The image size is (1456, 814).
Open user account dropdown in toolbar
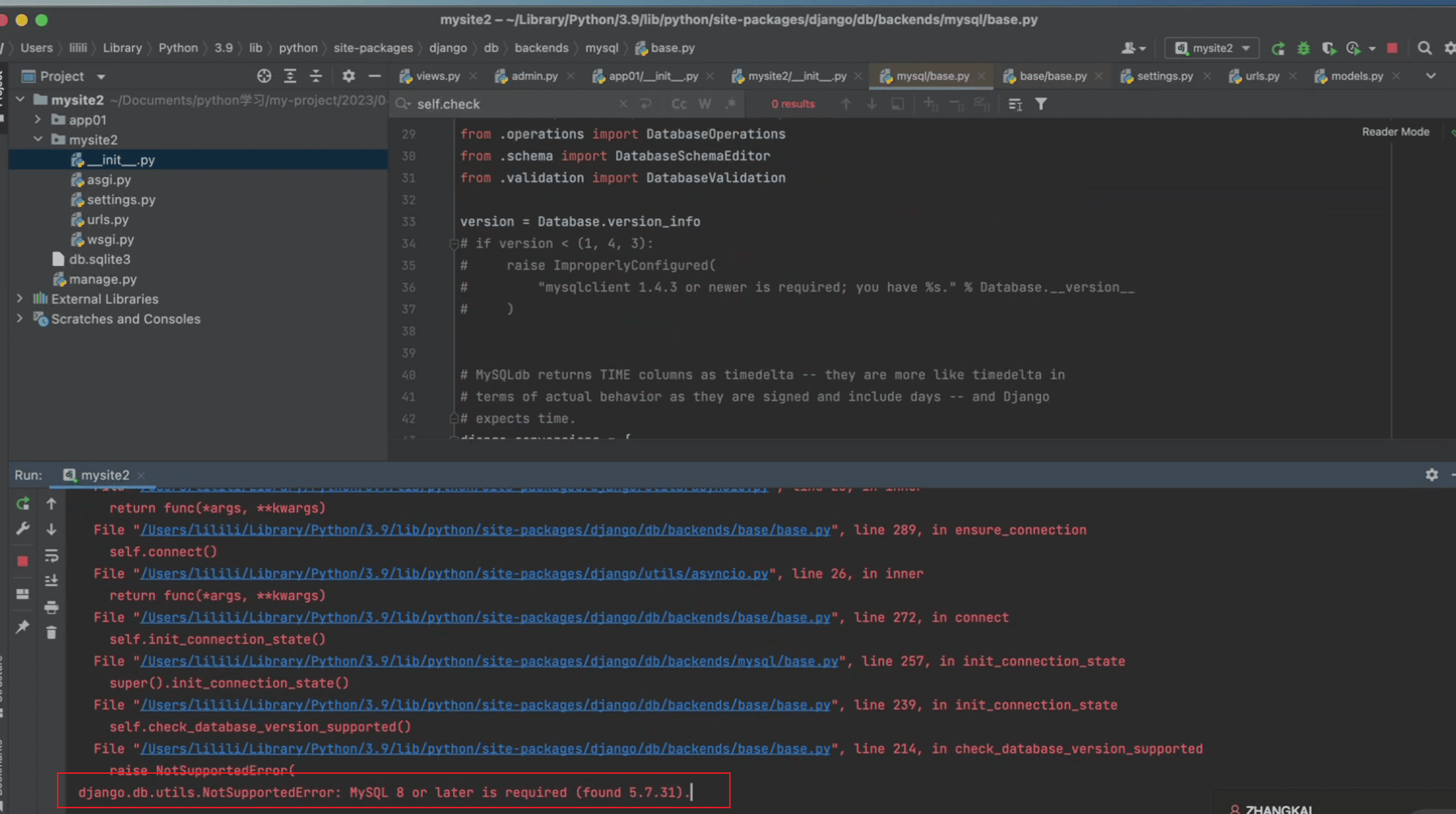point(1133,49)
